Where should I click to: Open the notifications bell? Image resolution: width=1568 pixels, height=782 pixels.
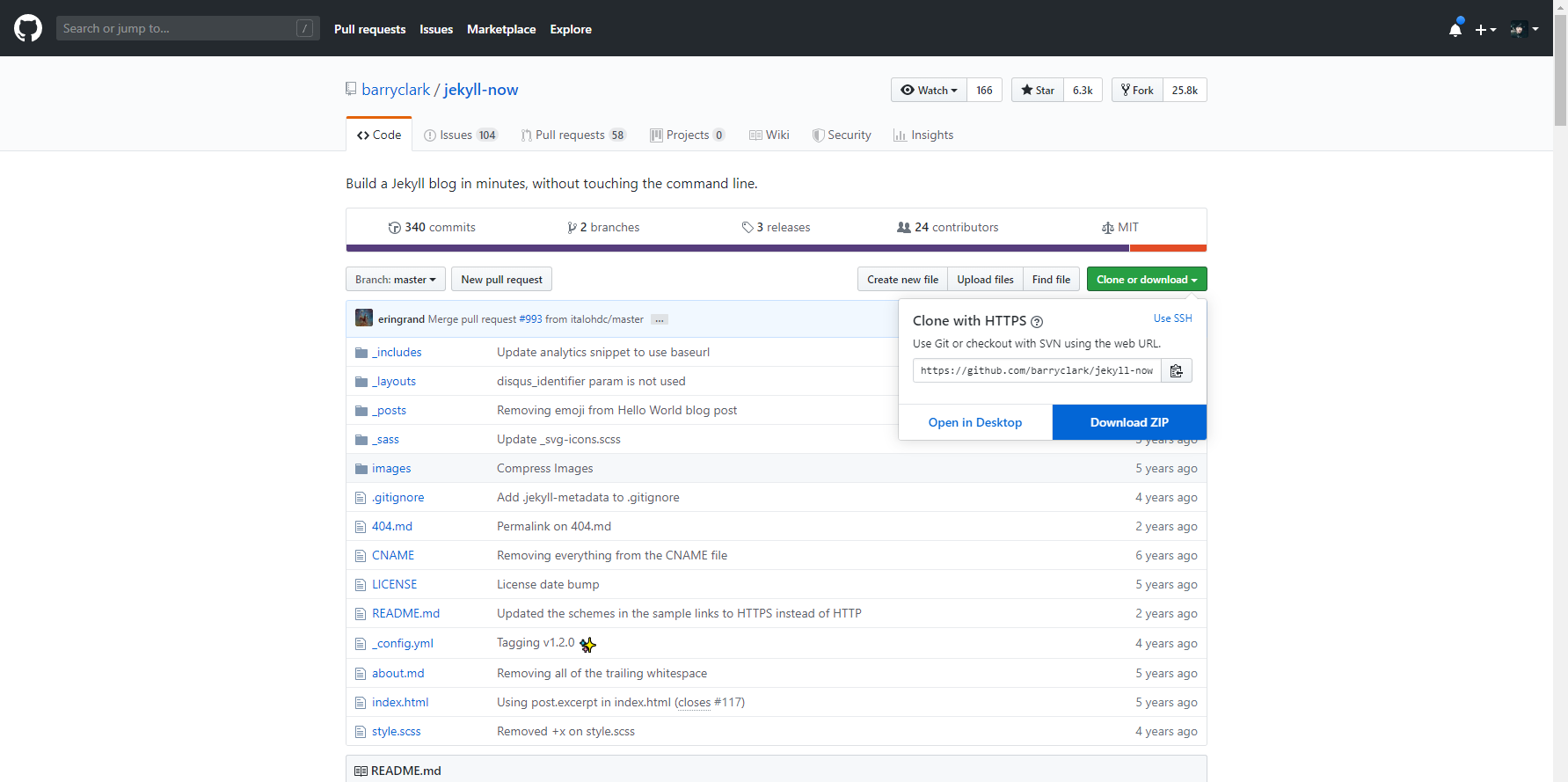[x=1455, y=29]
